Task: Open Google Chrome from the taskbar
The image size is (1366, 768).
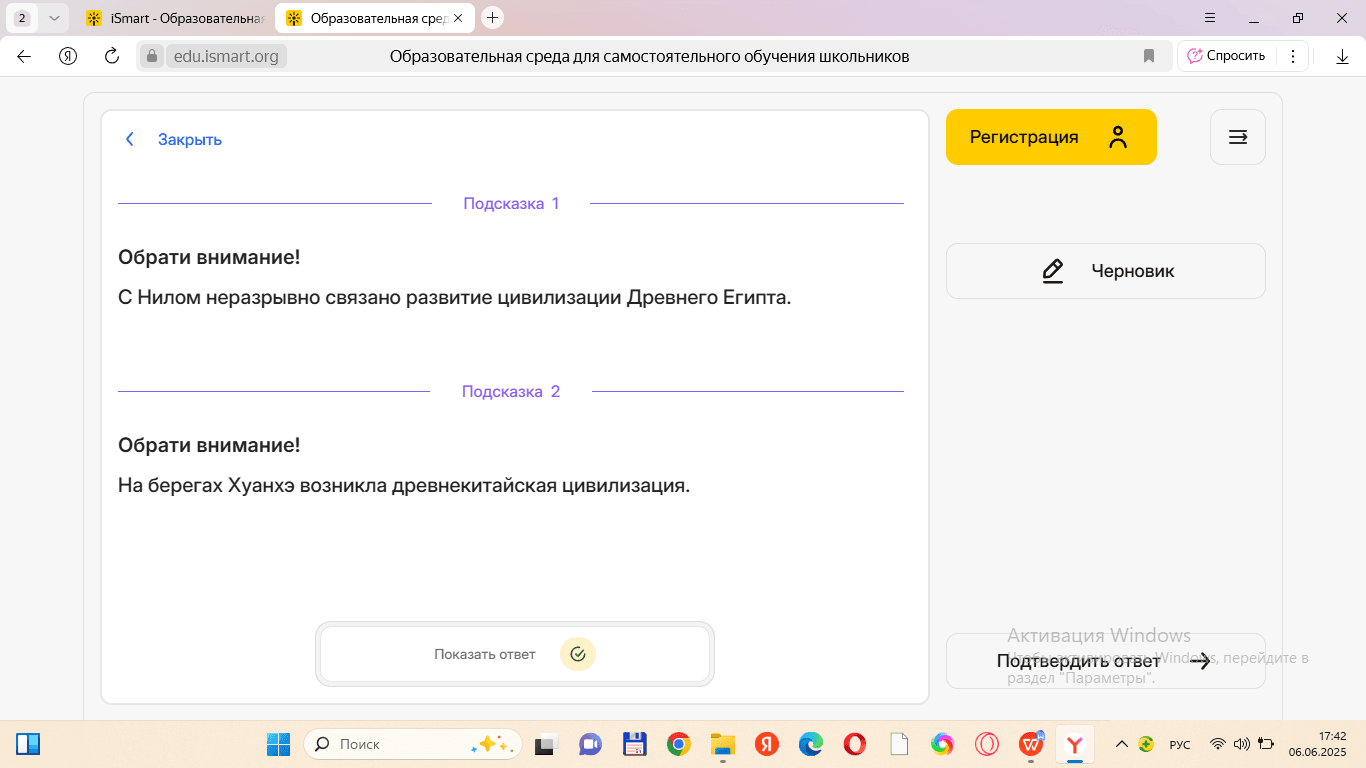Action: 679,744
